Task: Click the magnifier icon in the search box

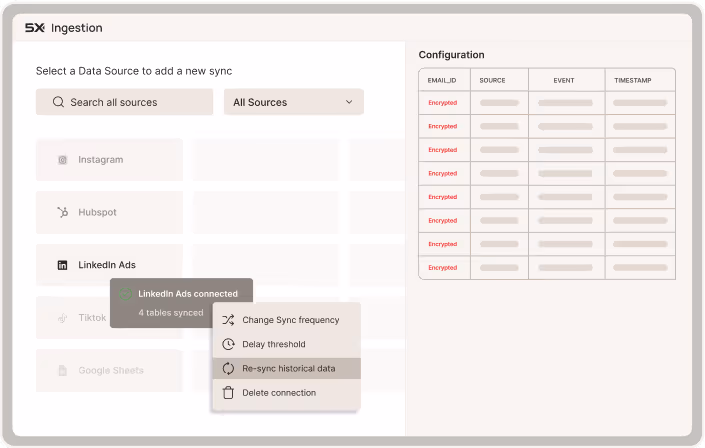Action: click(58, 102)
